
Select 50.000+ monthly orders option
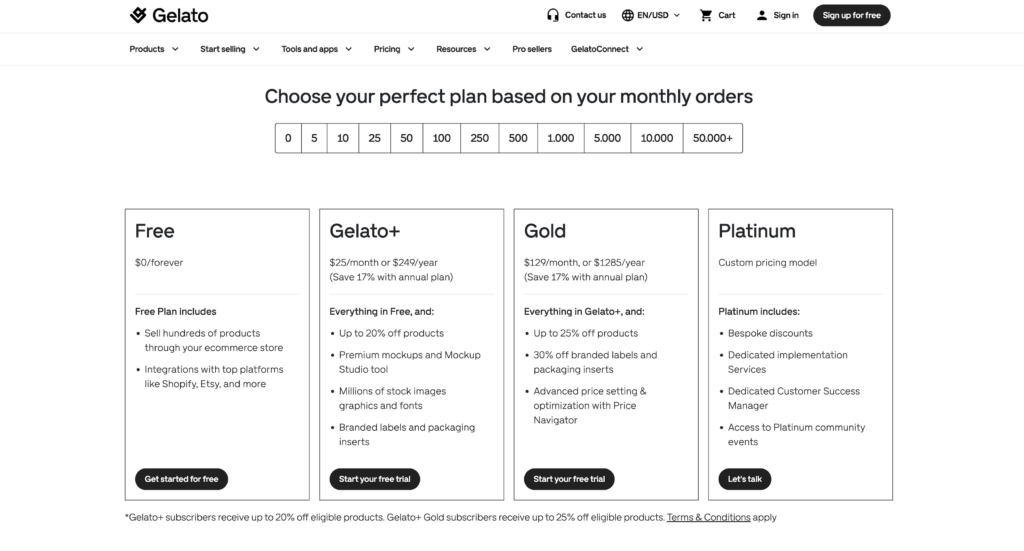pos(712,138)
